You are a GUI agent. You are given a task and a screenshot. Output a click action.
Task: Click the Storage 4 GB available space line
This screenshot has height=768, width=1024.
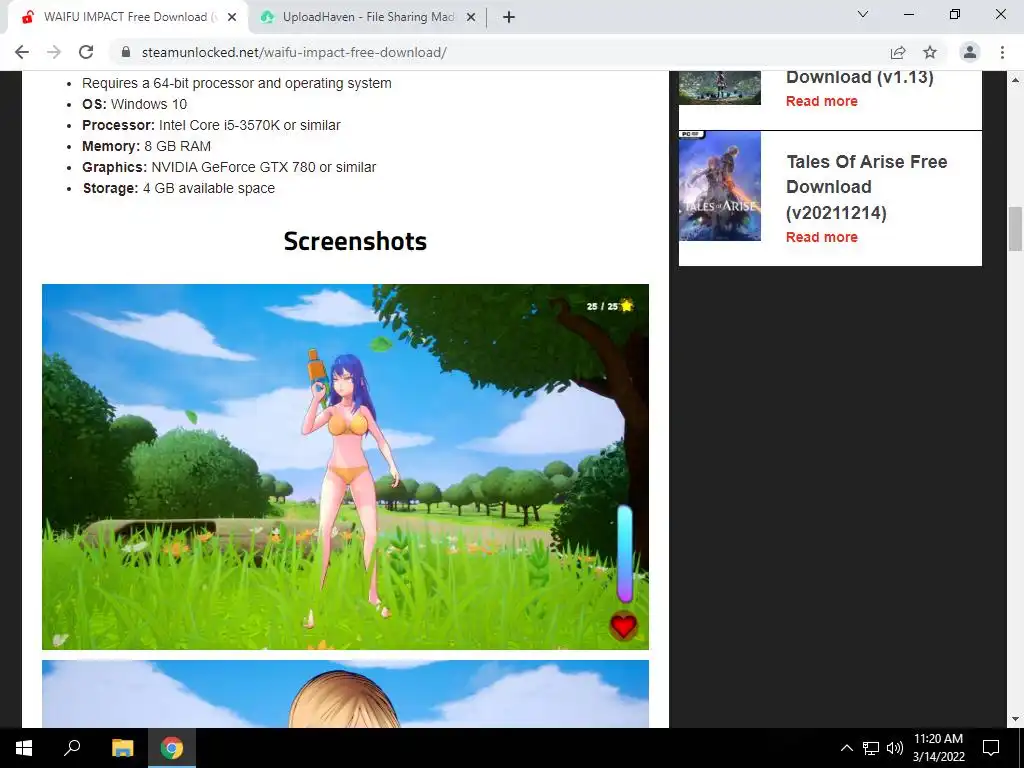(x=178, y=188)
